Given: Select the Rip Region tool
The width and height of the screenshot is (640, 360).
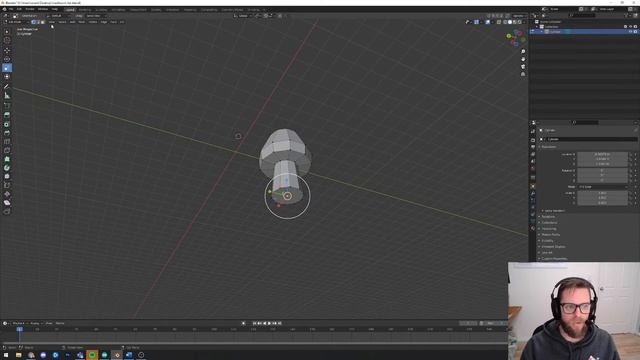Looking at the screenshot, I should 7,211.
